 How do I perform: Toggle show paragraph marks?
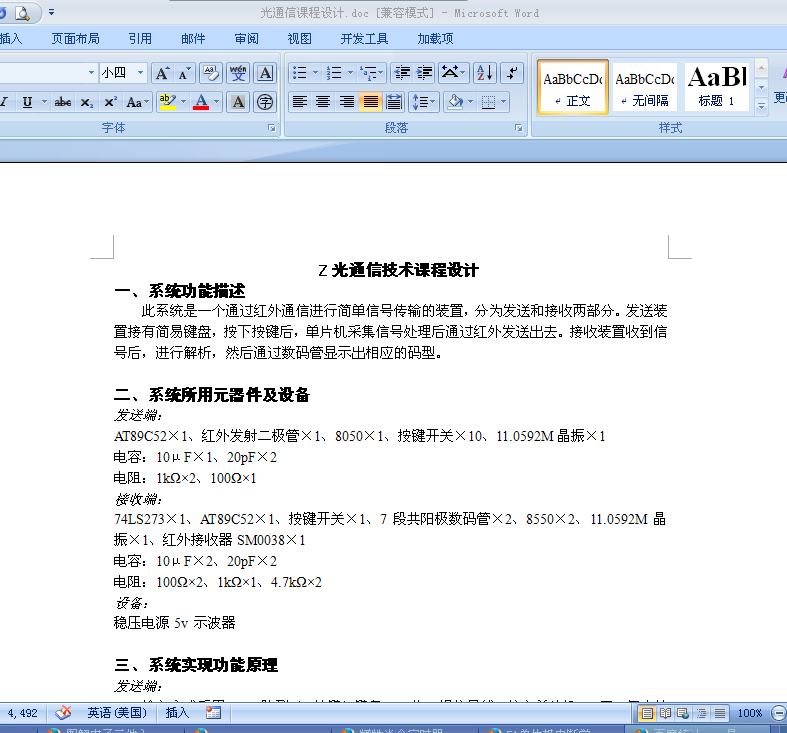tap(511, 73)
